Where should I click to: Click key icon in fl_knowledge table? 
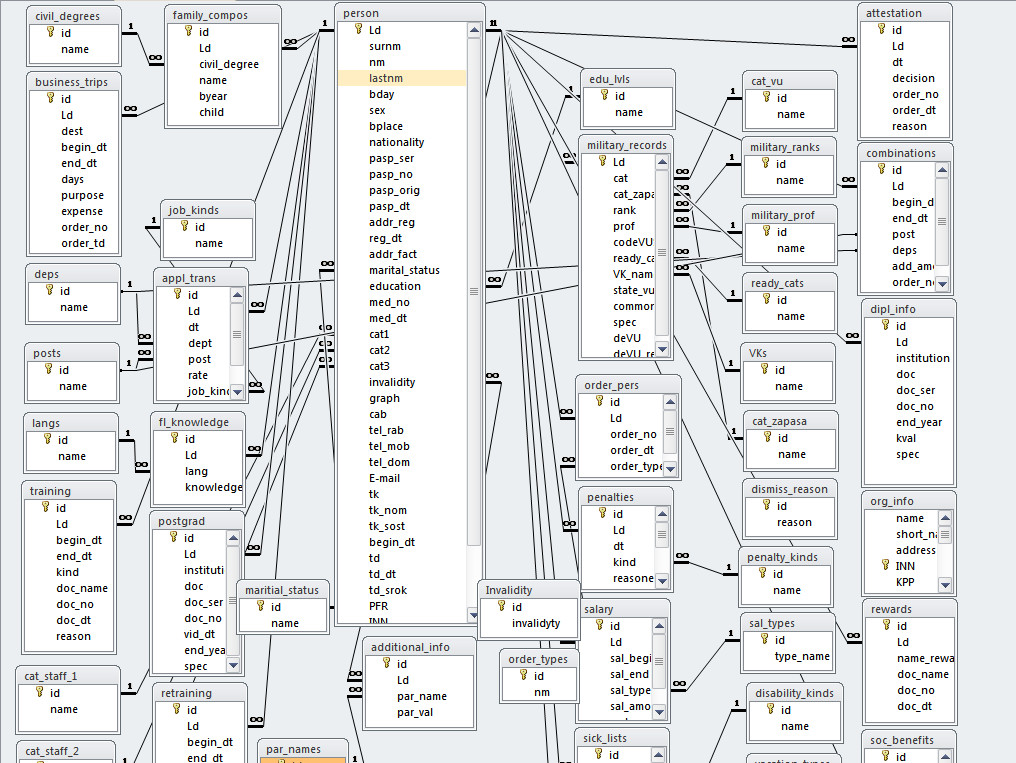point(175,438)
